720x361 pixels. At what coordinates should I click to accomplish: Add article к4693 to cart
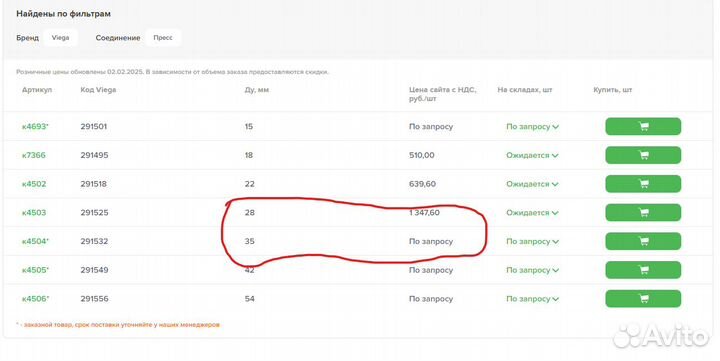click(643, 126)
